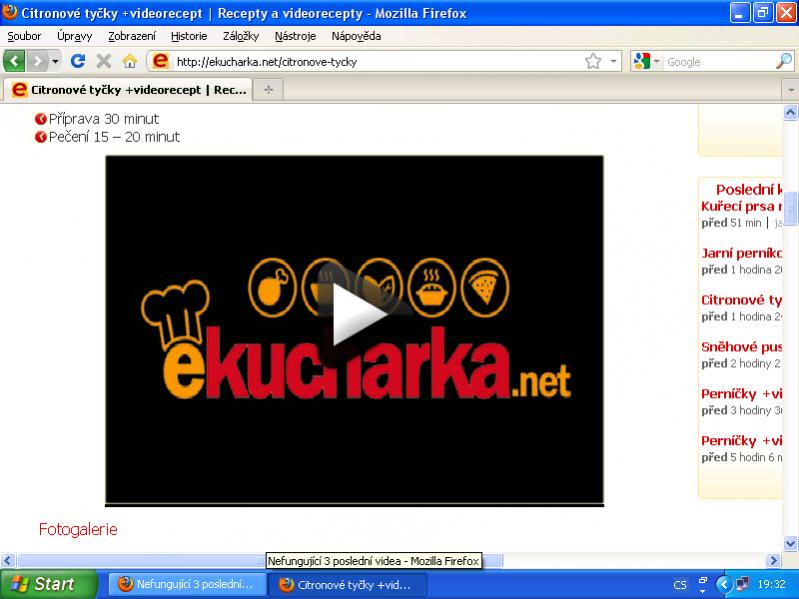Switch to Nefungující 3 poslední taskbar window

coord(187,584)
